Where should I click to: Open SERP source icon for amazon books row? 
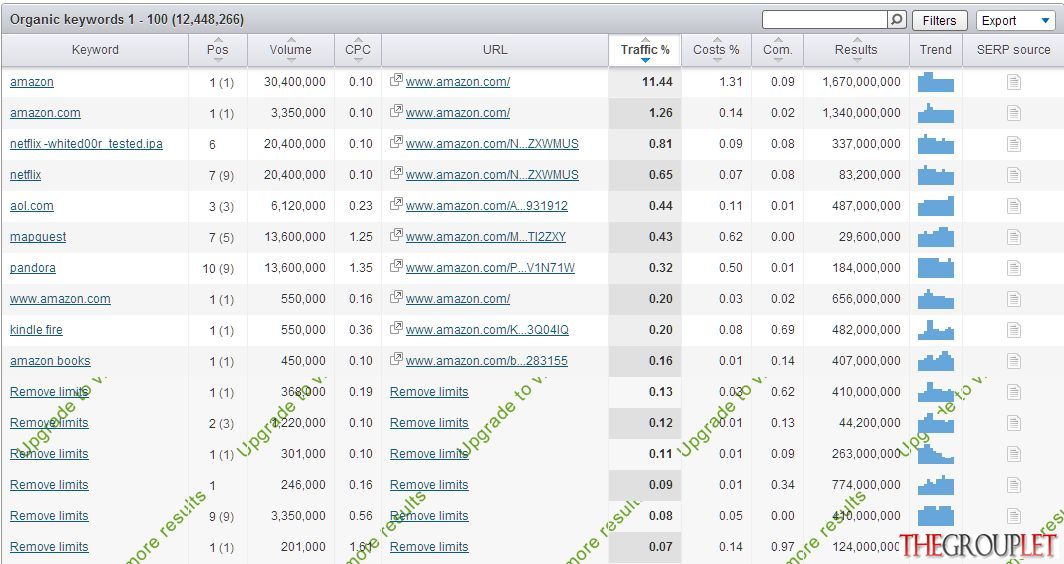click(x=1013, y=361)
